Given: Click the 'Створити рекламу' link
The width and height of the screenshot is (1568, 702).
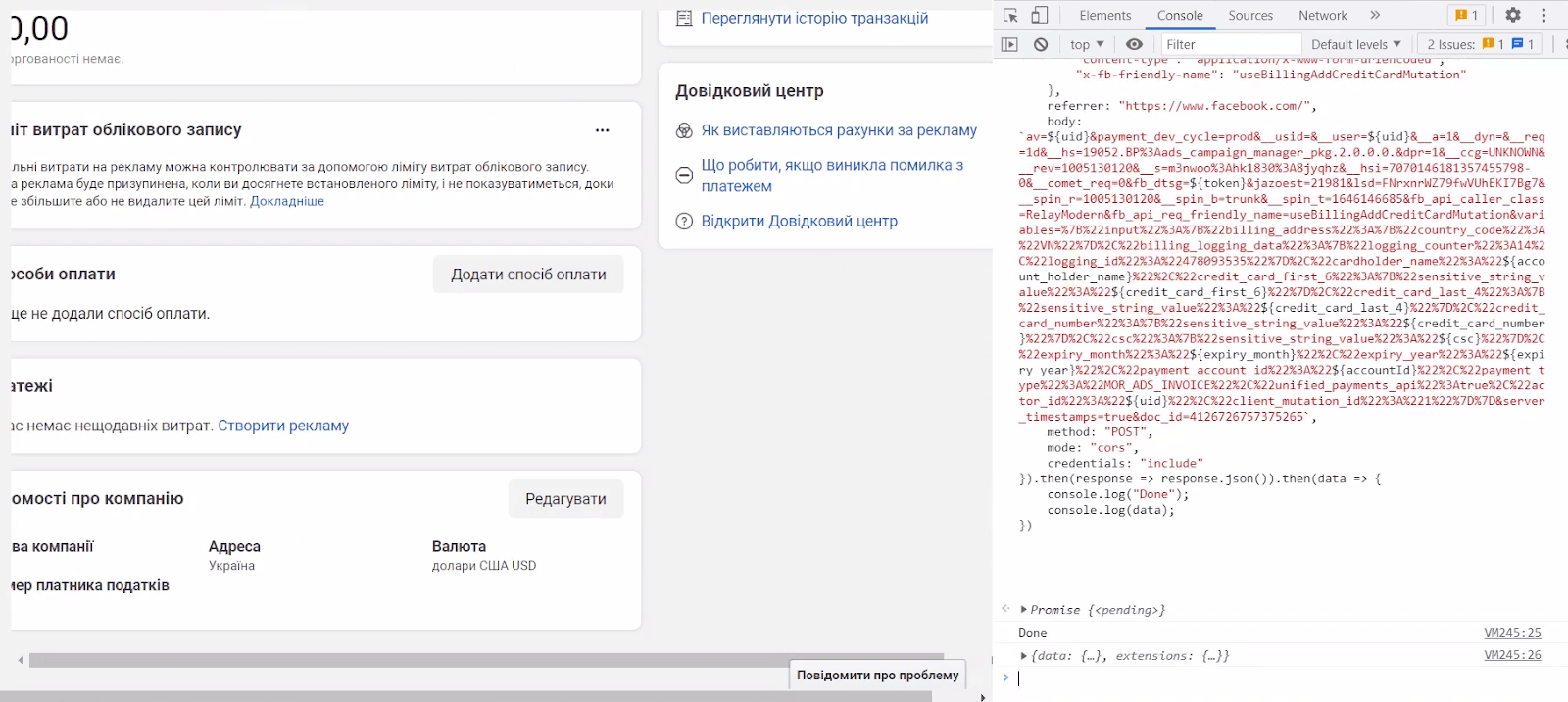Looking at the screenshot, I should pyautogui.click(x=283, y=426).
